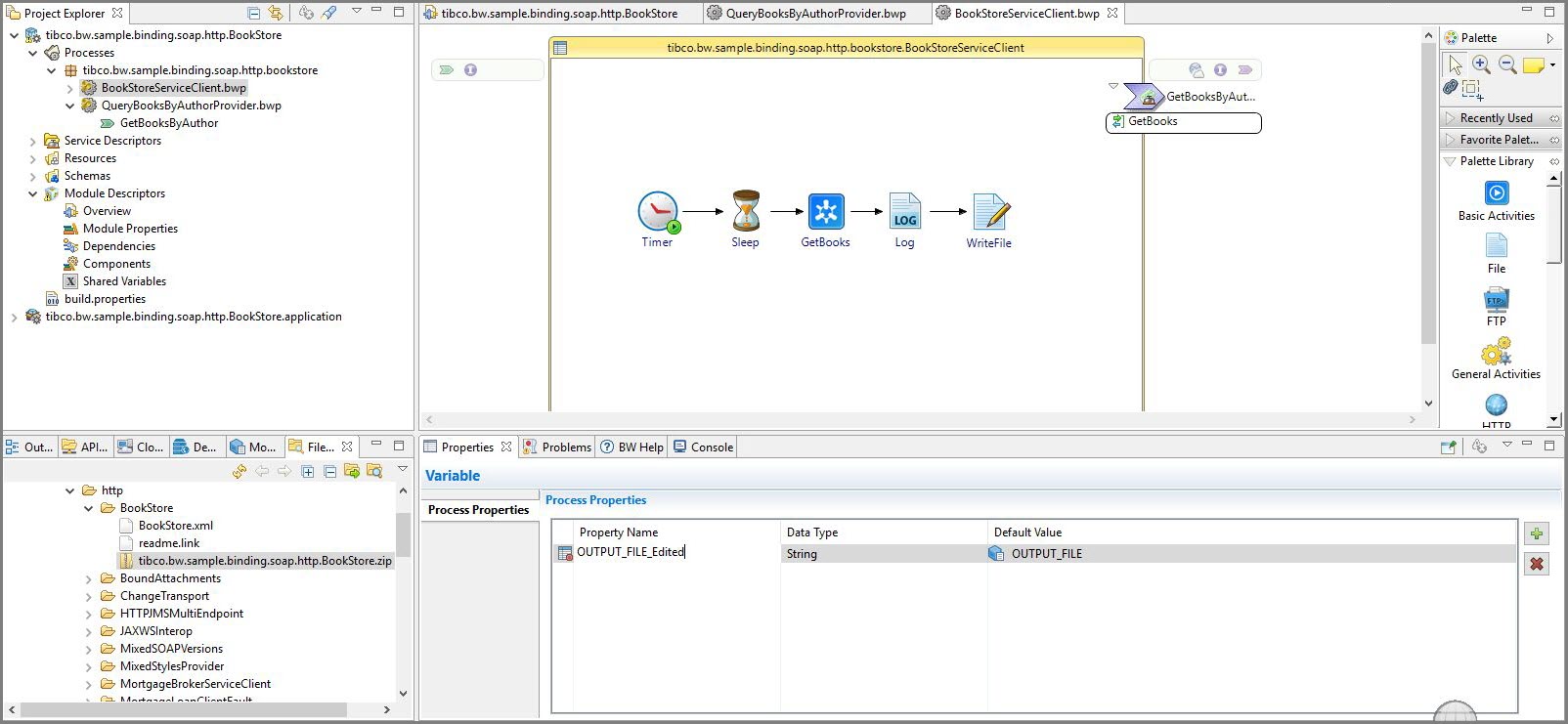Open Properties View Menu triangle
The image size is (1568, 724).
pos(1507,445)
